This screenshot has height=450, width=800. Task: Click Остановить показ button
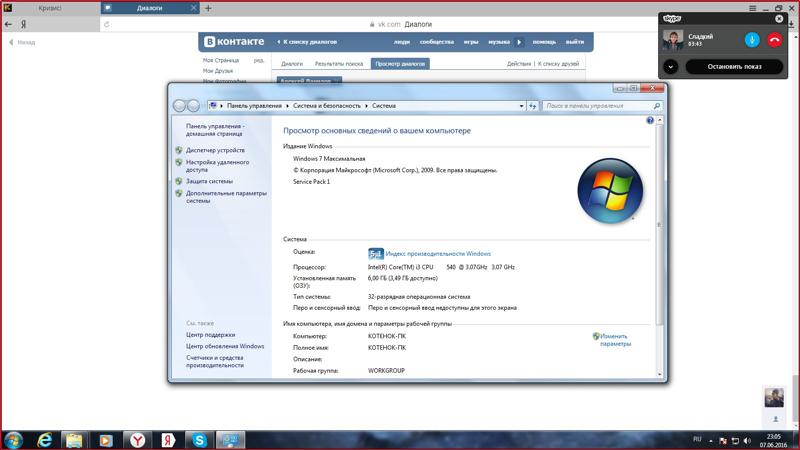point(734,67)
